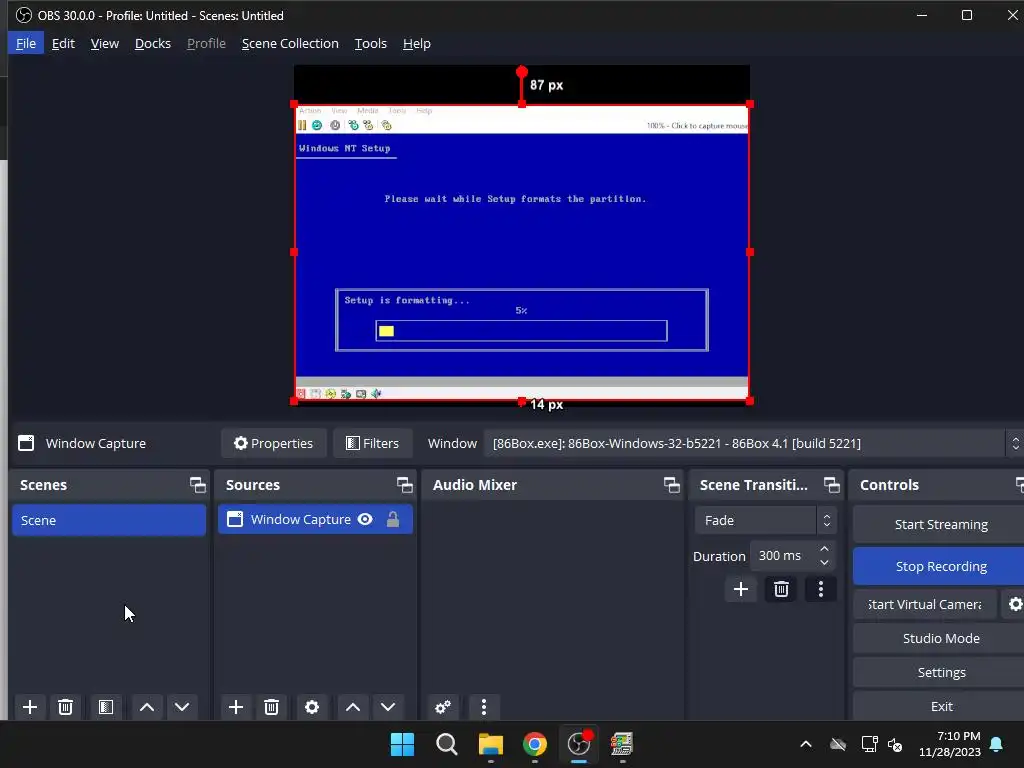
Task: Open OBS Settings
Action: tap(940, 672)
